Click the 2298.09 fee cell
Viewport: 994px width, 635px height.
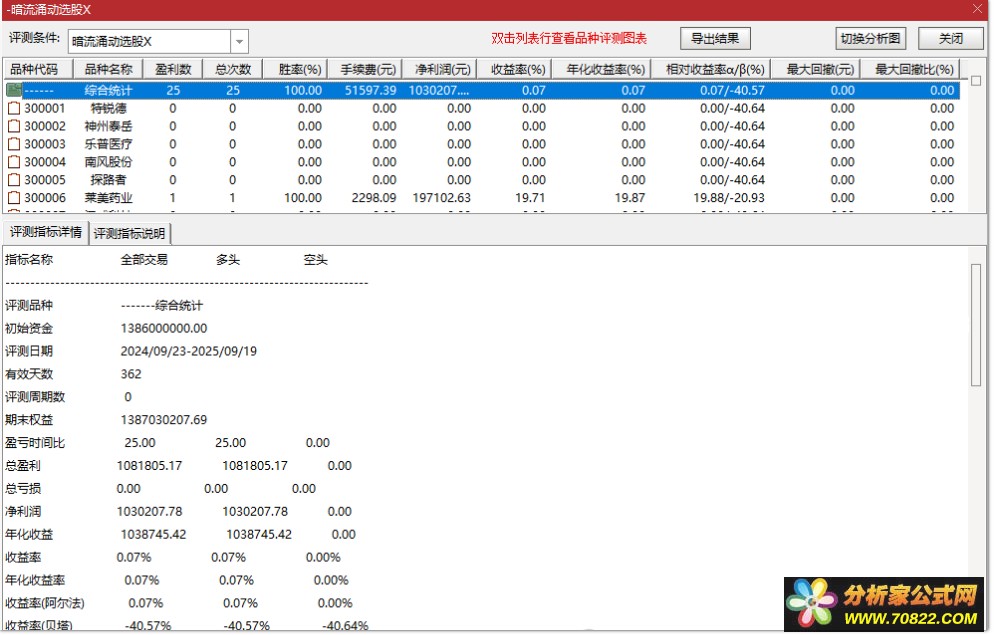373,198
